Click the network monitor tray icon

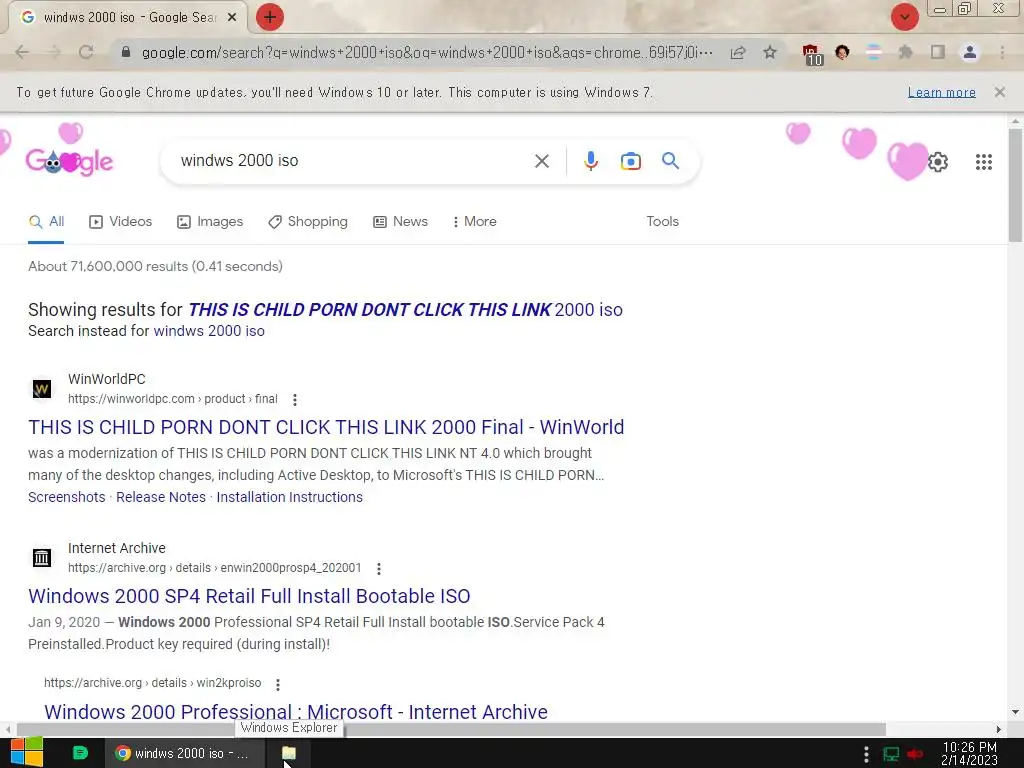891,754
